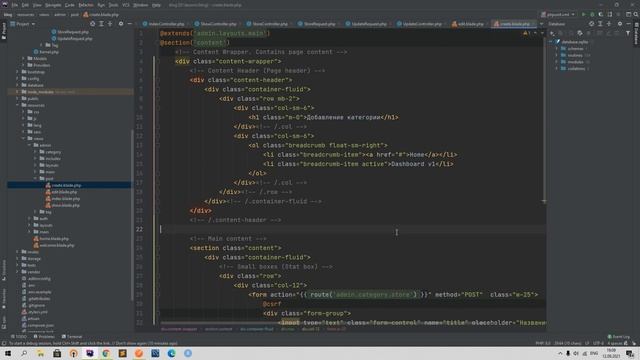Hide the Project panel with minus icon
Screen dimensions: 640x360
point(129,24)
